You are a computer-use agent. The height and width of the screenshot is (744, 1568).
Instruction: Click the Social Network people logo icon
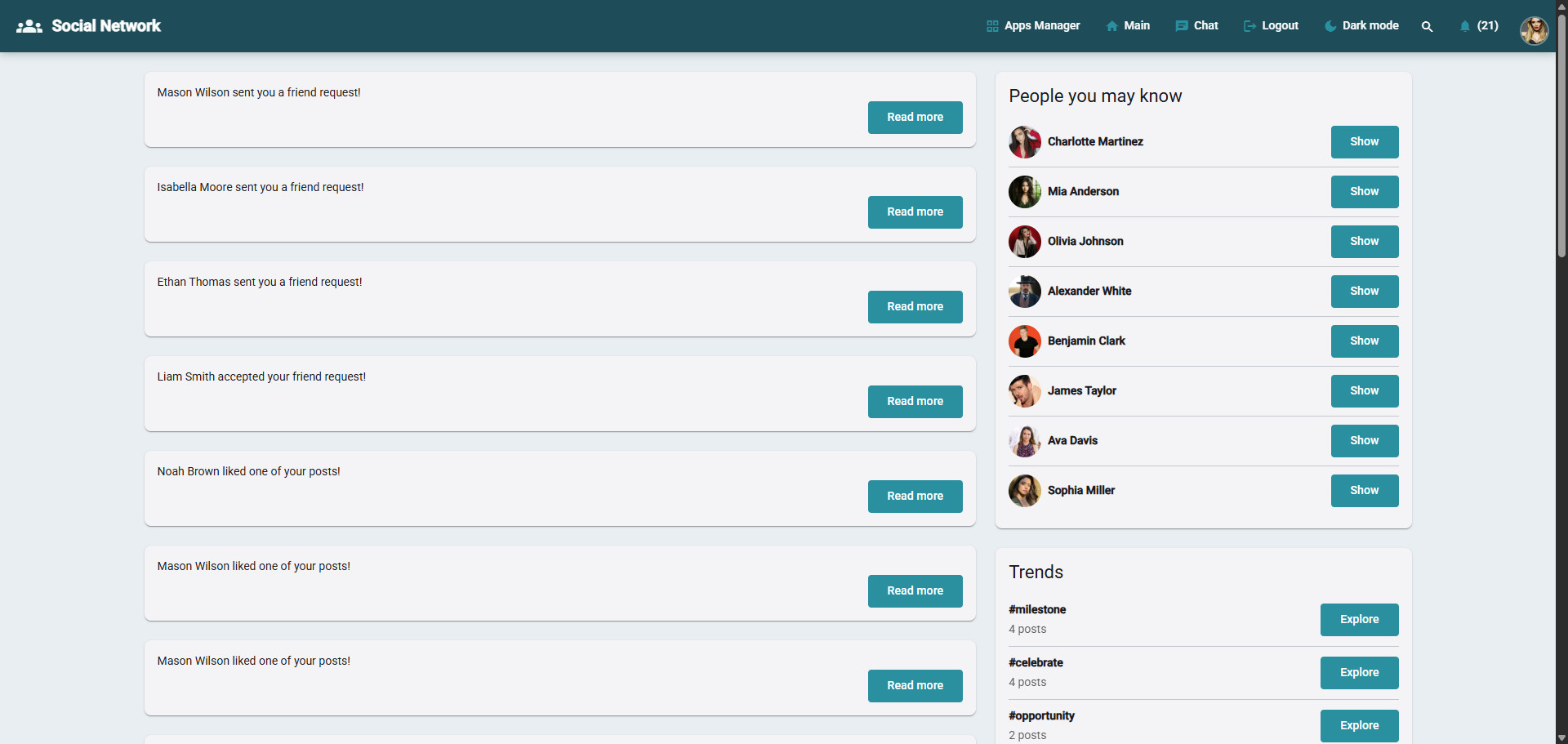29,26
